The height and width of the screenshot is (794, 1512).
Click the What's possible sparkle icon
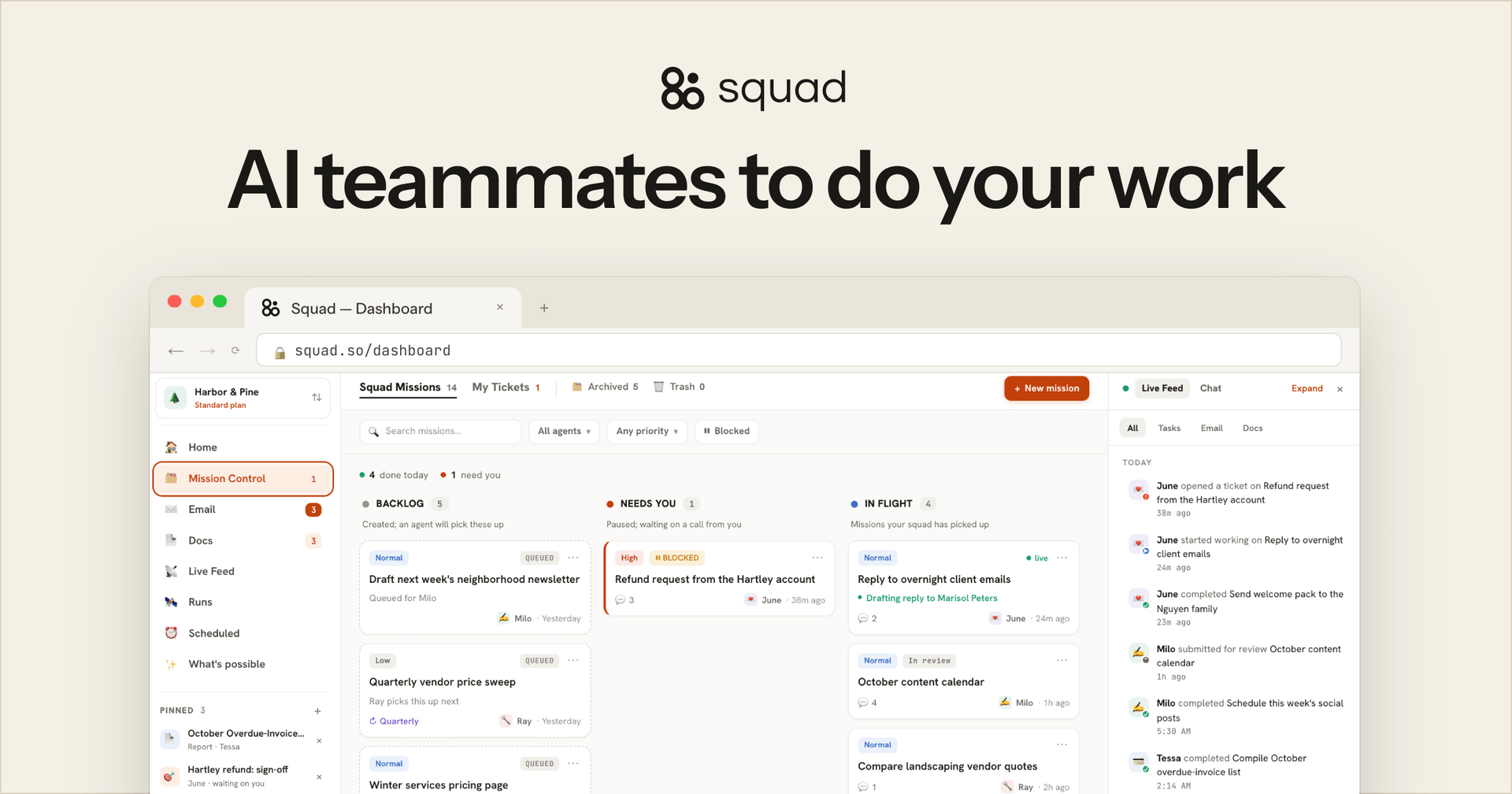coord(171,664)
